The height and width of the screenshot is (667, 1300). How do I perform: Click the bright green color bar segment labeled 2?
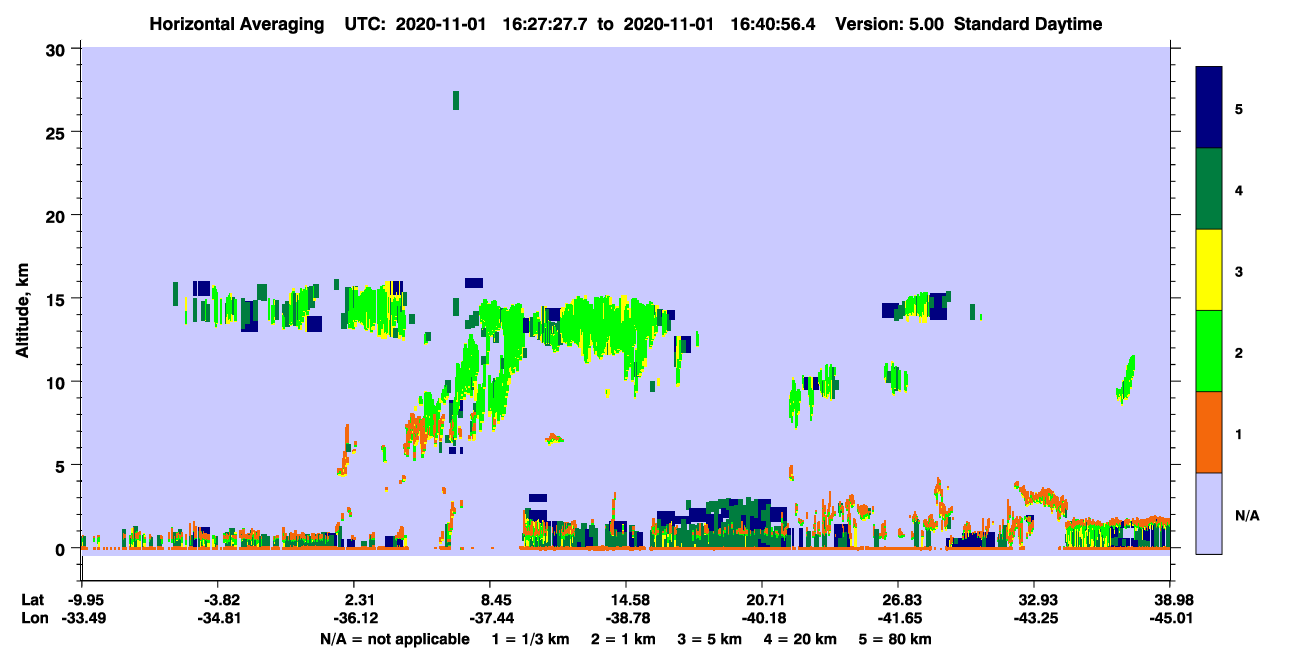1210,351
